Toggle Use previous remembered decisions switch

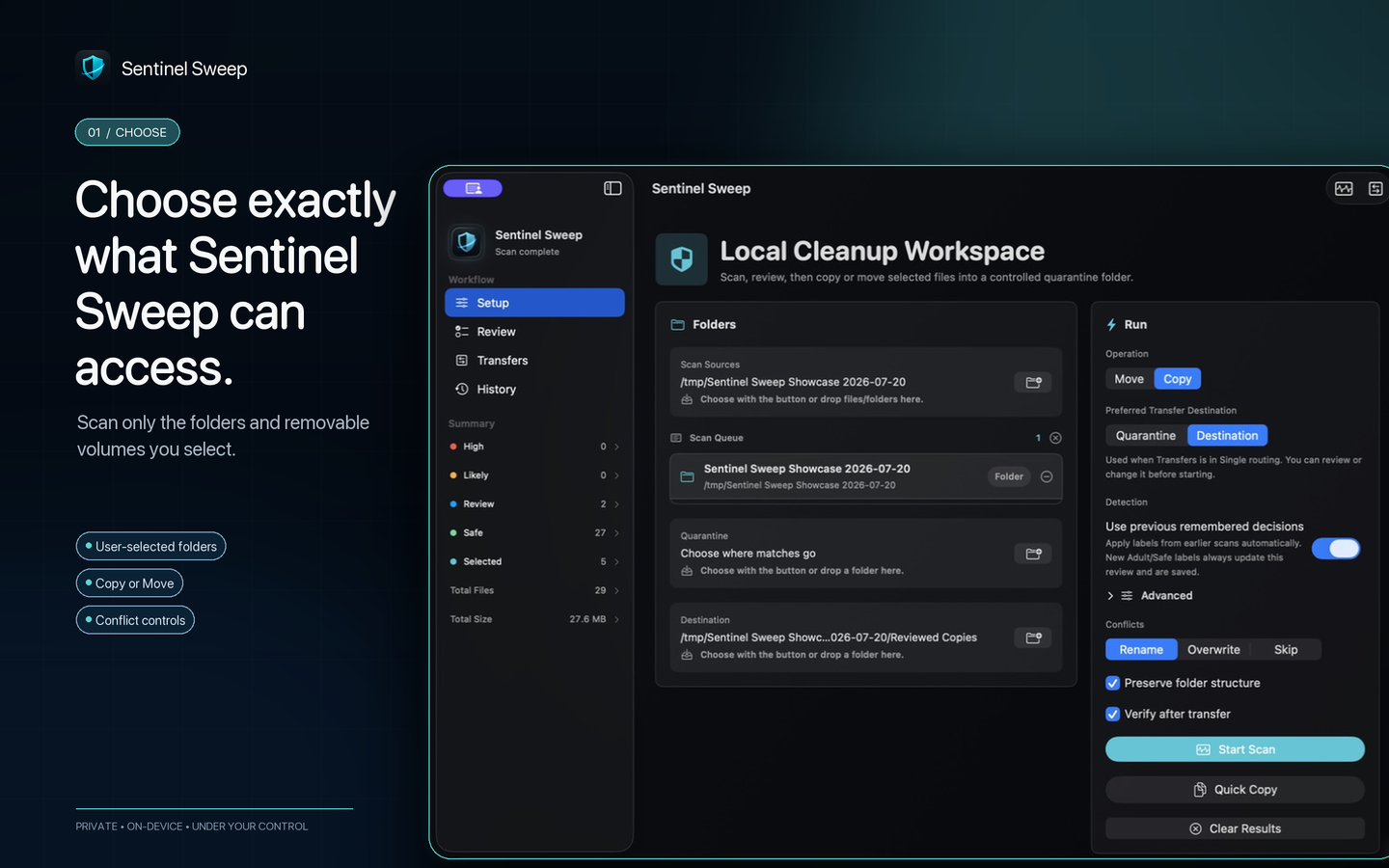click(x=1336, y=549)
